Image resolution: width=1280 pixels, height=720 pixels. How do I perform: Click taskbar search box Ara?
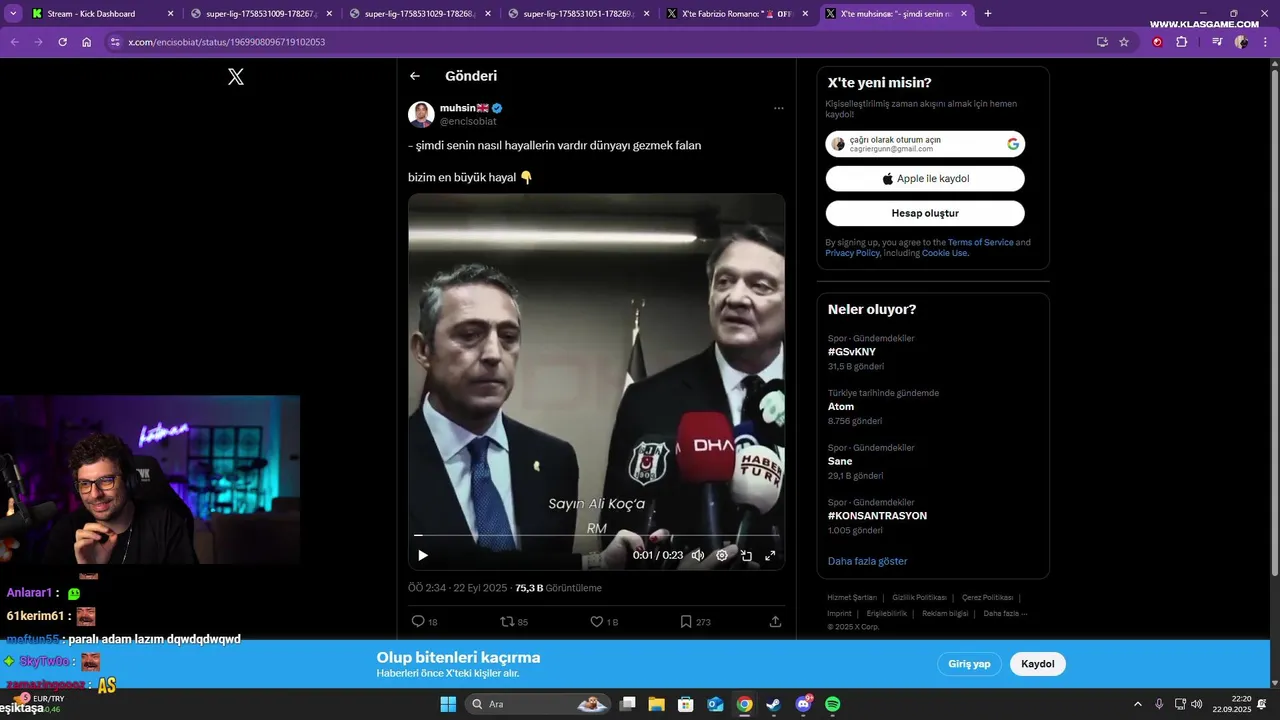click(540, 704)
